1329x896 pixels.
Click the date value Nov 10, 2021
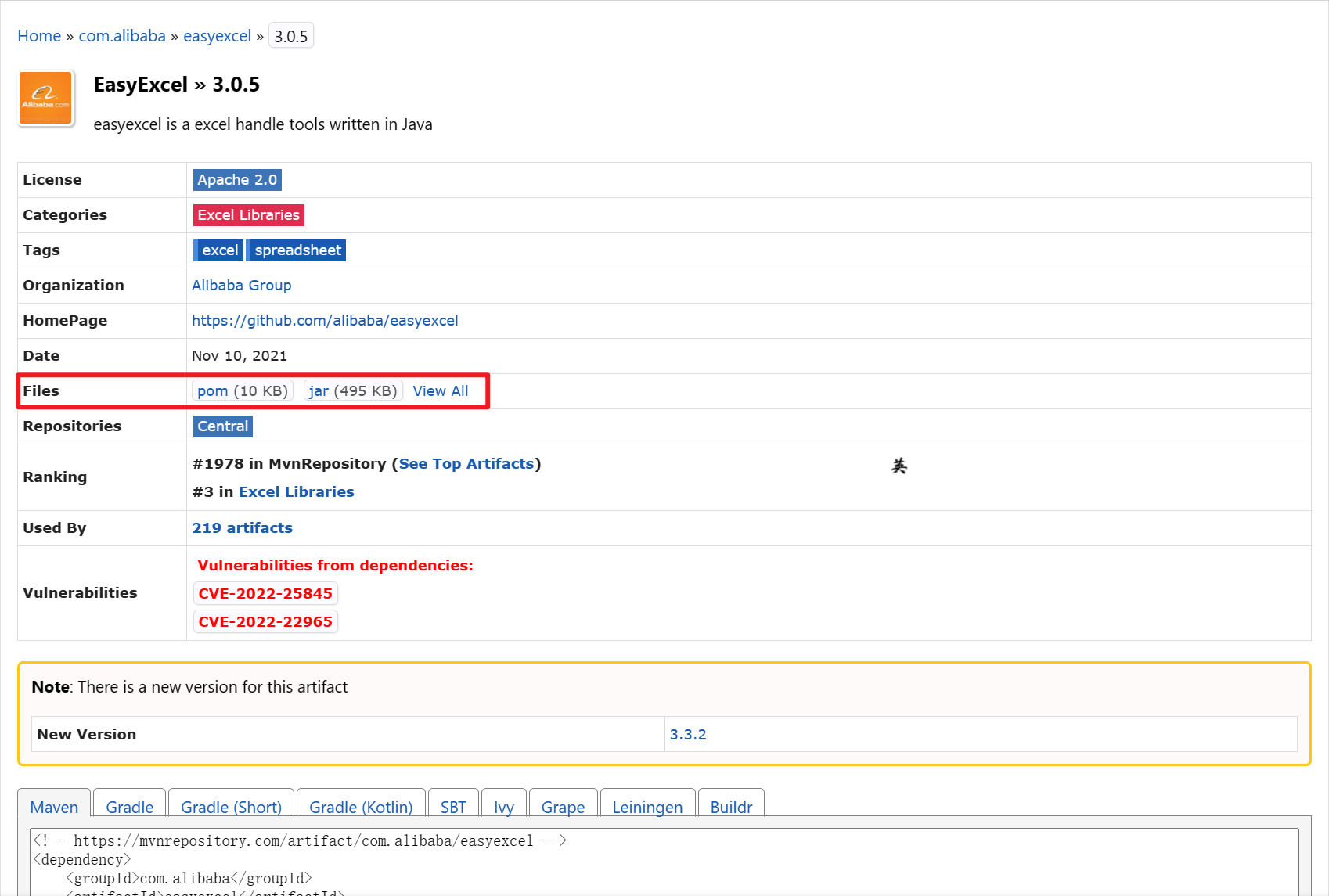point(240,356)
